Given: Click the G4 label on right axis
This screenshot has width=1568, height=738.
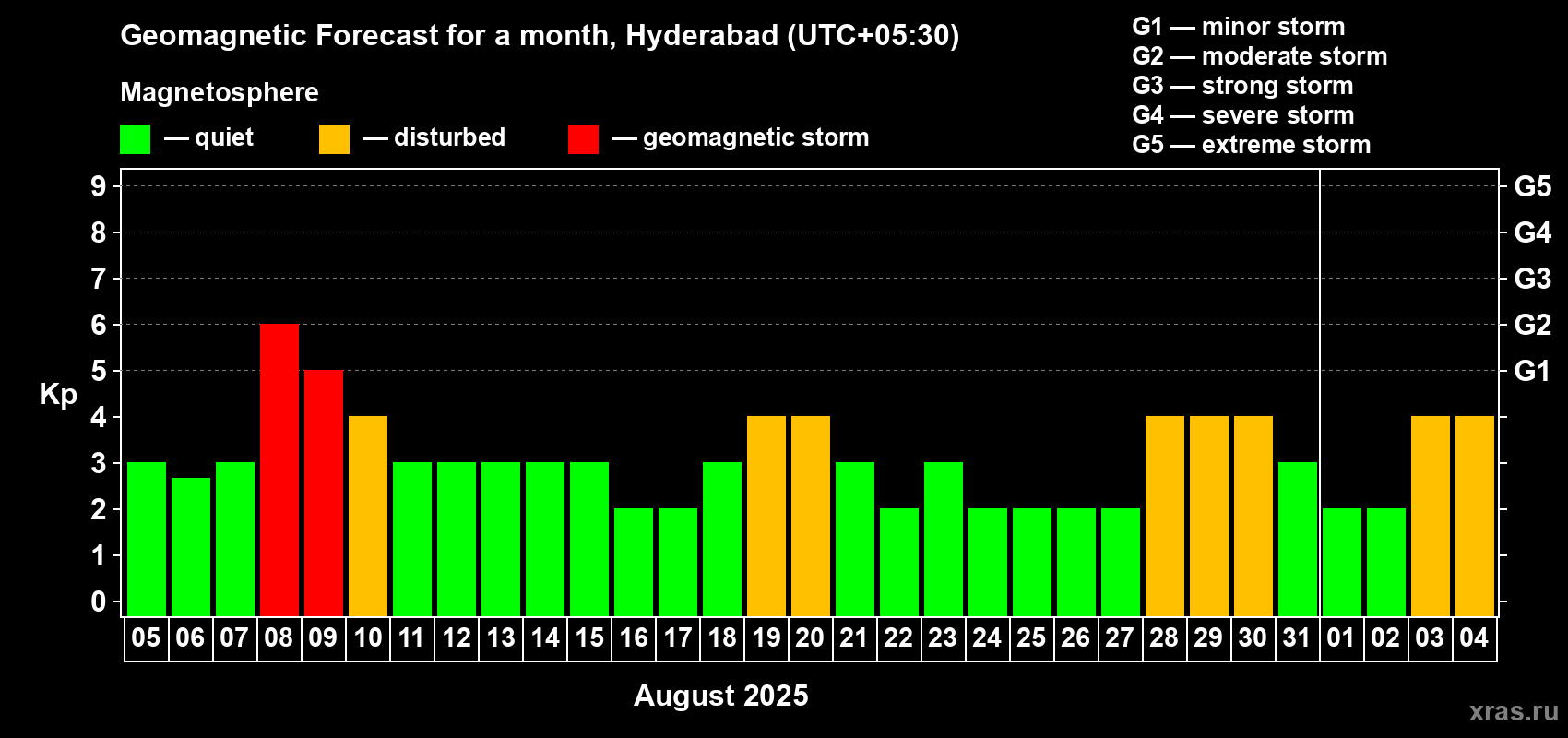Looking at the screenshot, I should point(1533,232).
